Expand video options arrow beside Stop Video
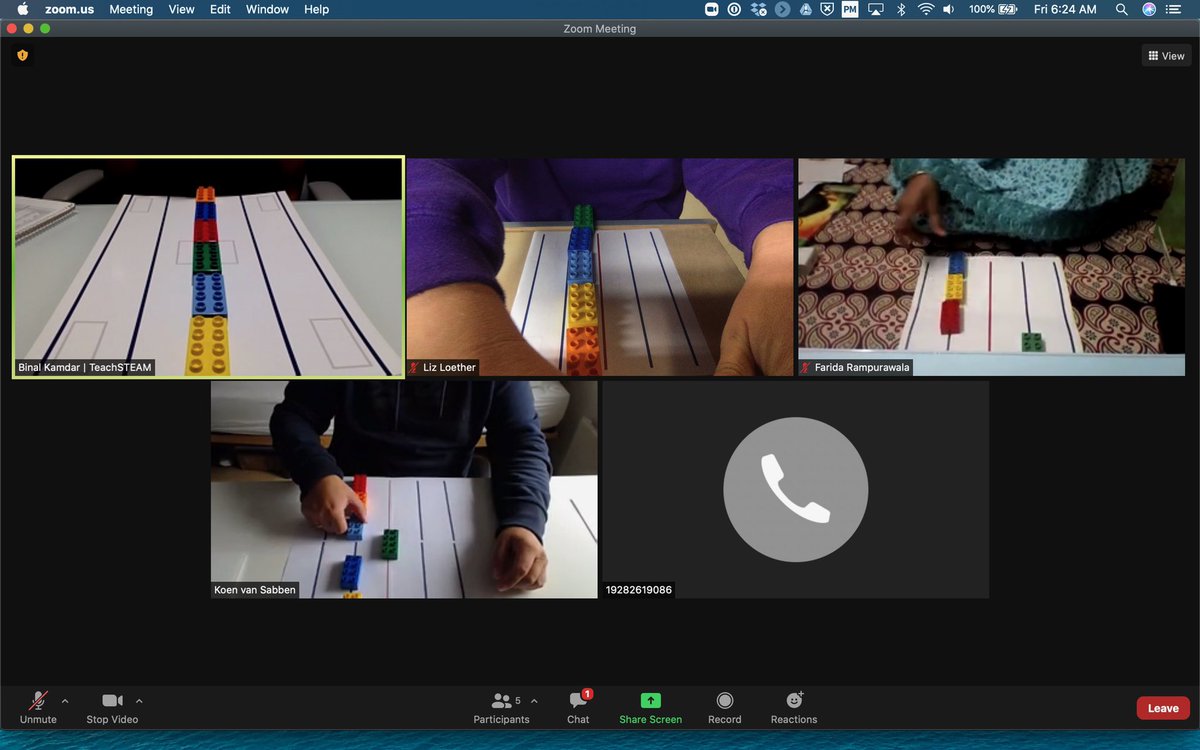The height and width of the screenshot is (750, 1200). [x=139, y=701]
